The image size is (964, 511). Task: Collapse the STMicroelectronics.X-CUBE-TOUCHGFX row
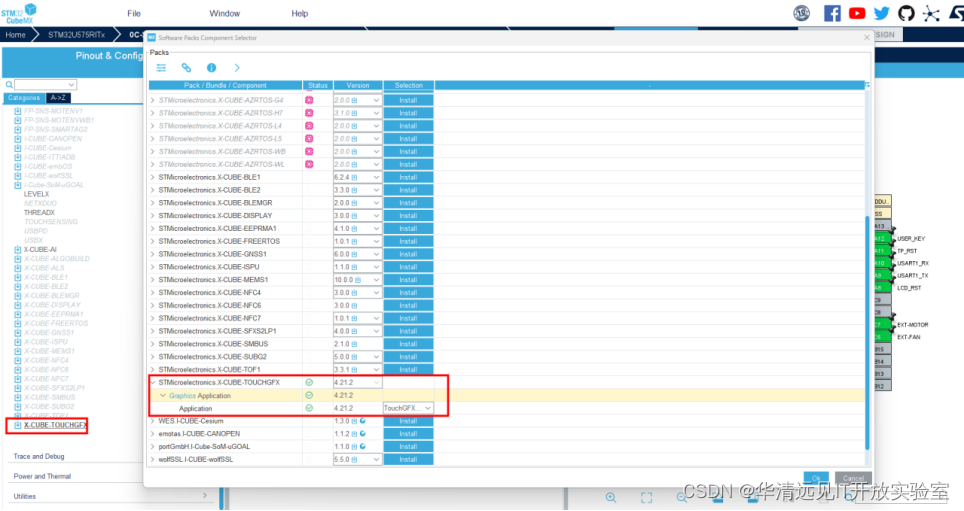153,382
